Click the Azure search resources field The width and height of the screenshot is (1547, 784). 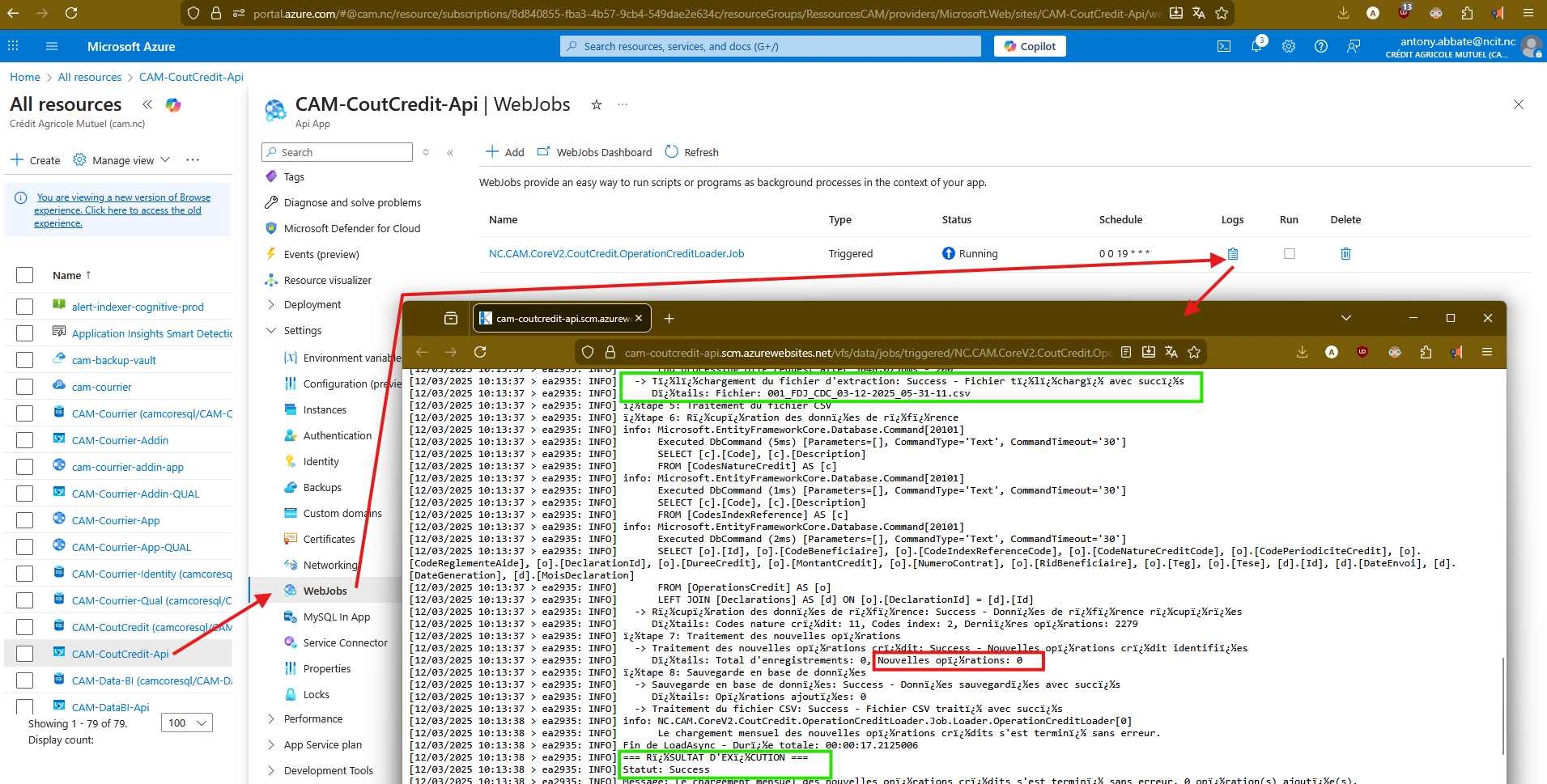point(771,46)
